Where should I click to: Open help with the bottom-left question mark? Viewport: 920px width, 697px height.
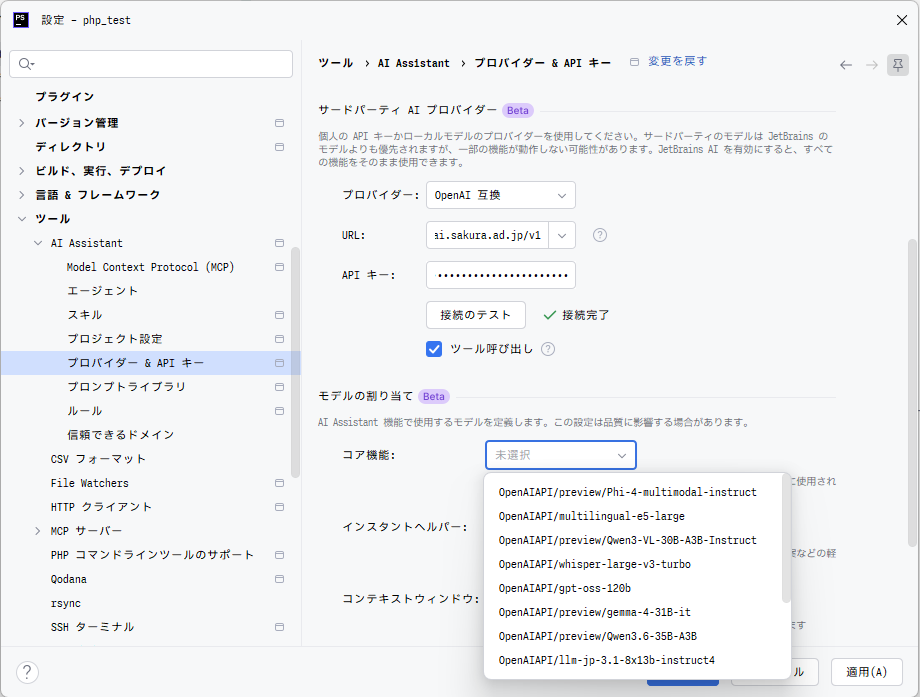28,672
